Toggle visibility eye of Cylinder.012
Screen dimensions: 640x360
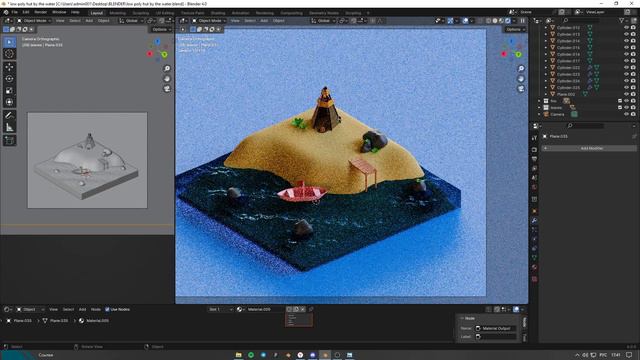pyautogui.click(x=627, y=28)
